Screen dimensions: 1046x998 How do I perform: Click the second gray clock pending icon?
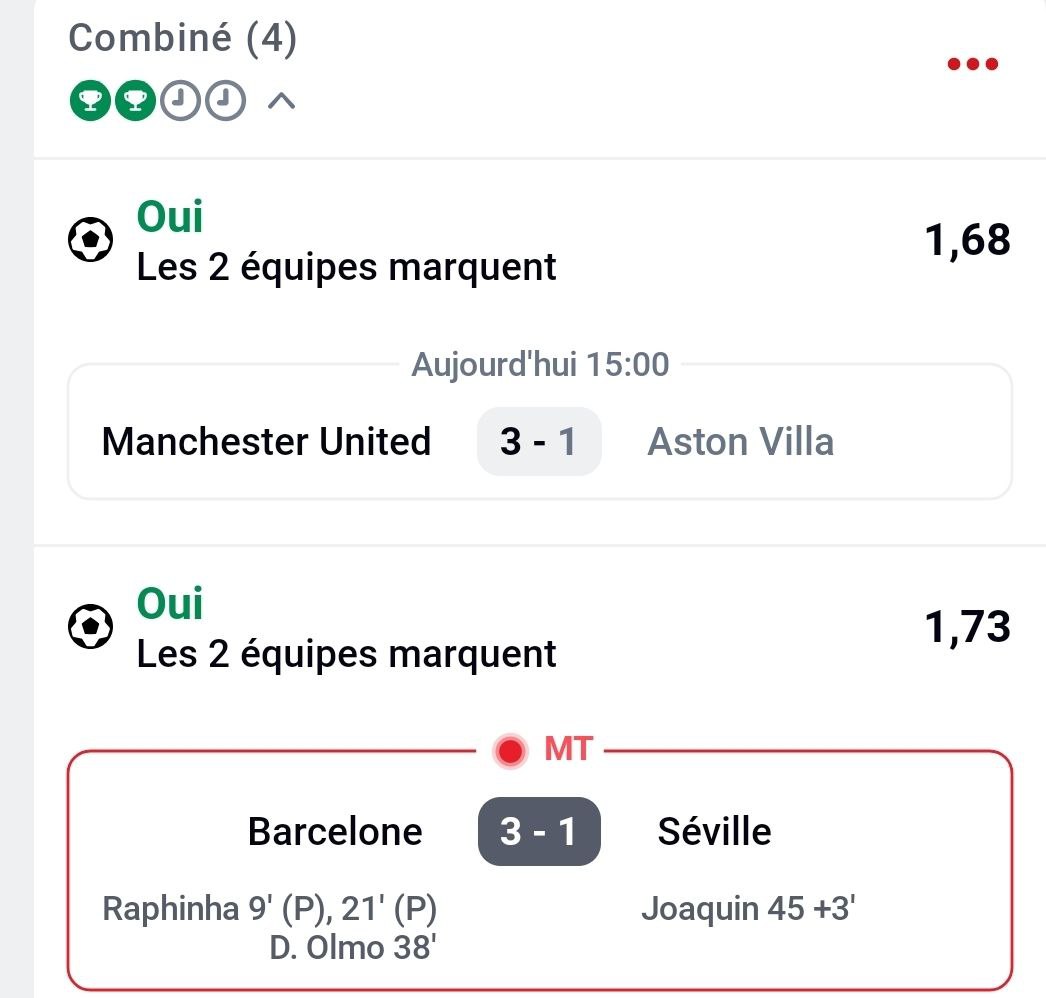(x=226, y=100)
